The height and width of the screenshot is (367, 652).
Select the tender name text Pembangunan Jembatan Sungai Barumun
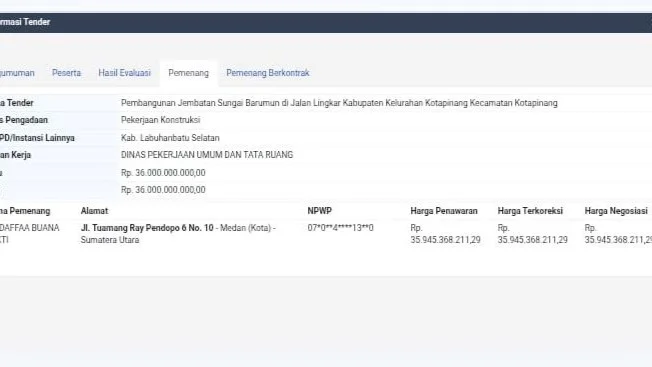click(x=200, y=103)
